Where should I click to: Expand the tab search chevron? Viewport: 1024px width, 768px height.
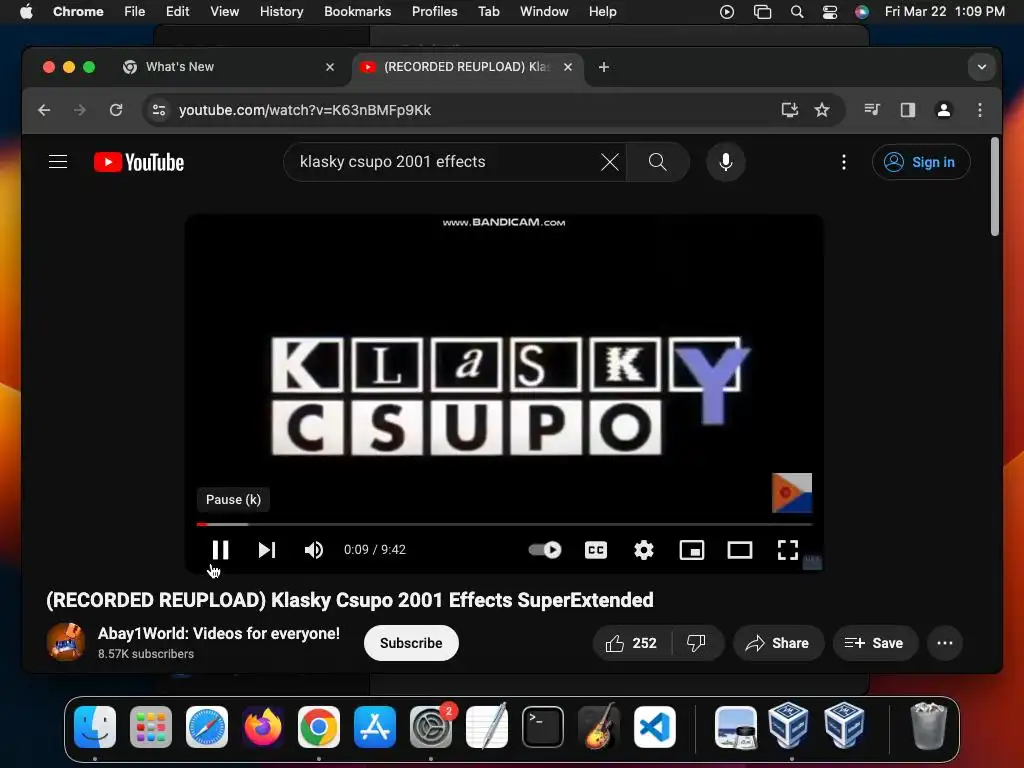(982, 67)
